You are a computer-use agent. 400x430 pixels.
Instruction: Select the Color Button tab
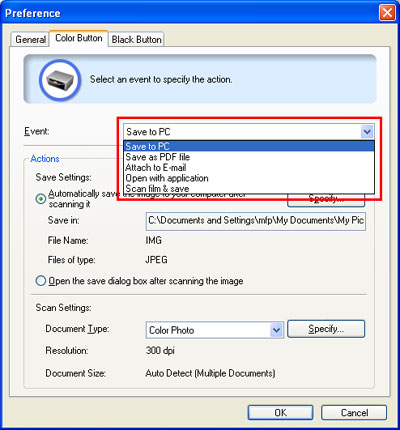[x=79, y=38]
